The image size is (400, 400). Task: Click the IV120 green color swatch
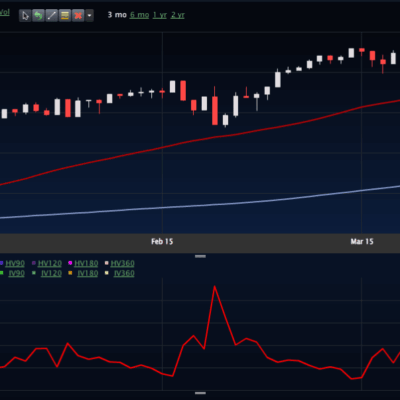[x=34, y=273]
